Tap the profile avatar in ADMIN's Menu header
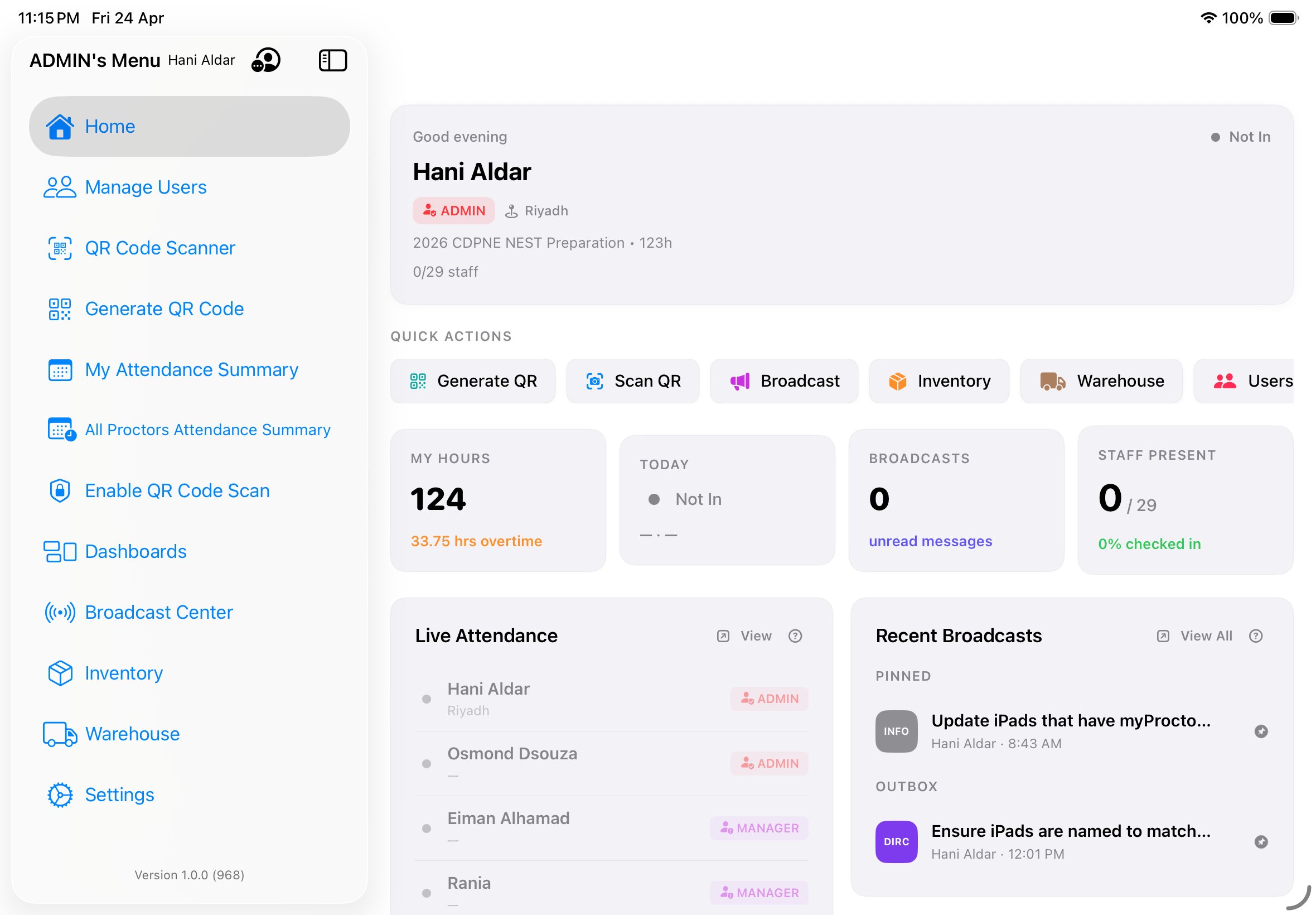1316x915 pixels. click(266, 60)
